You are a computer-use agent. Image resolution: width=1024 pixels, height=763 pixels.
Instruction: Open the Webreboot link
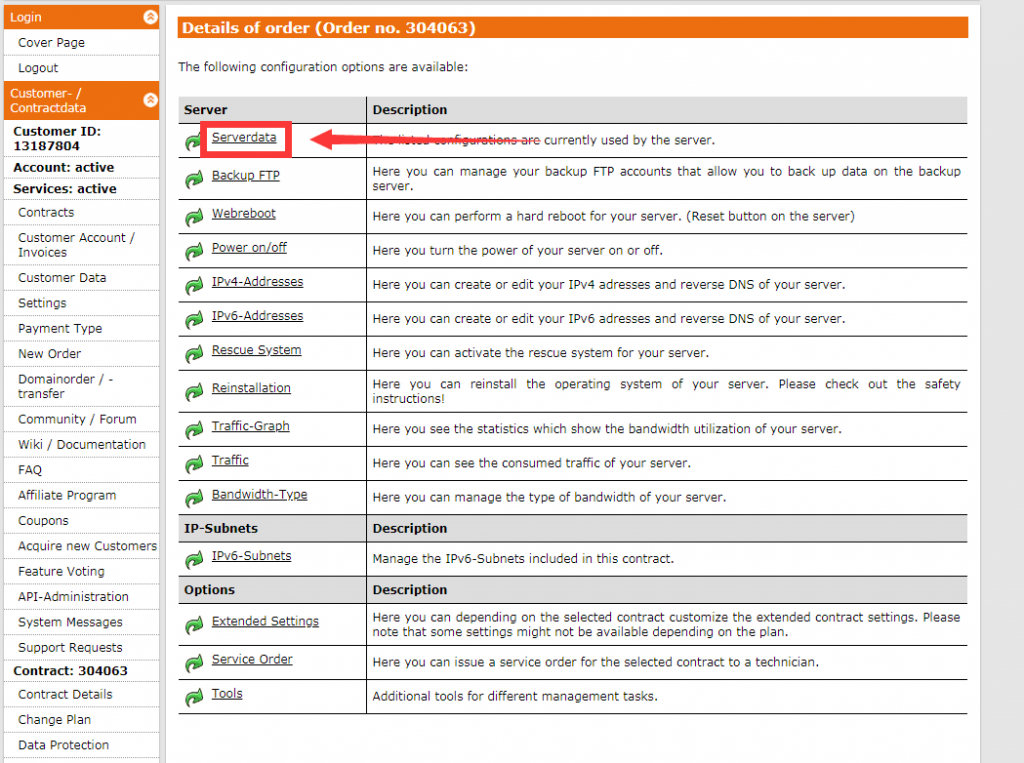point(244,213)
